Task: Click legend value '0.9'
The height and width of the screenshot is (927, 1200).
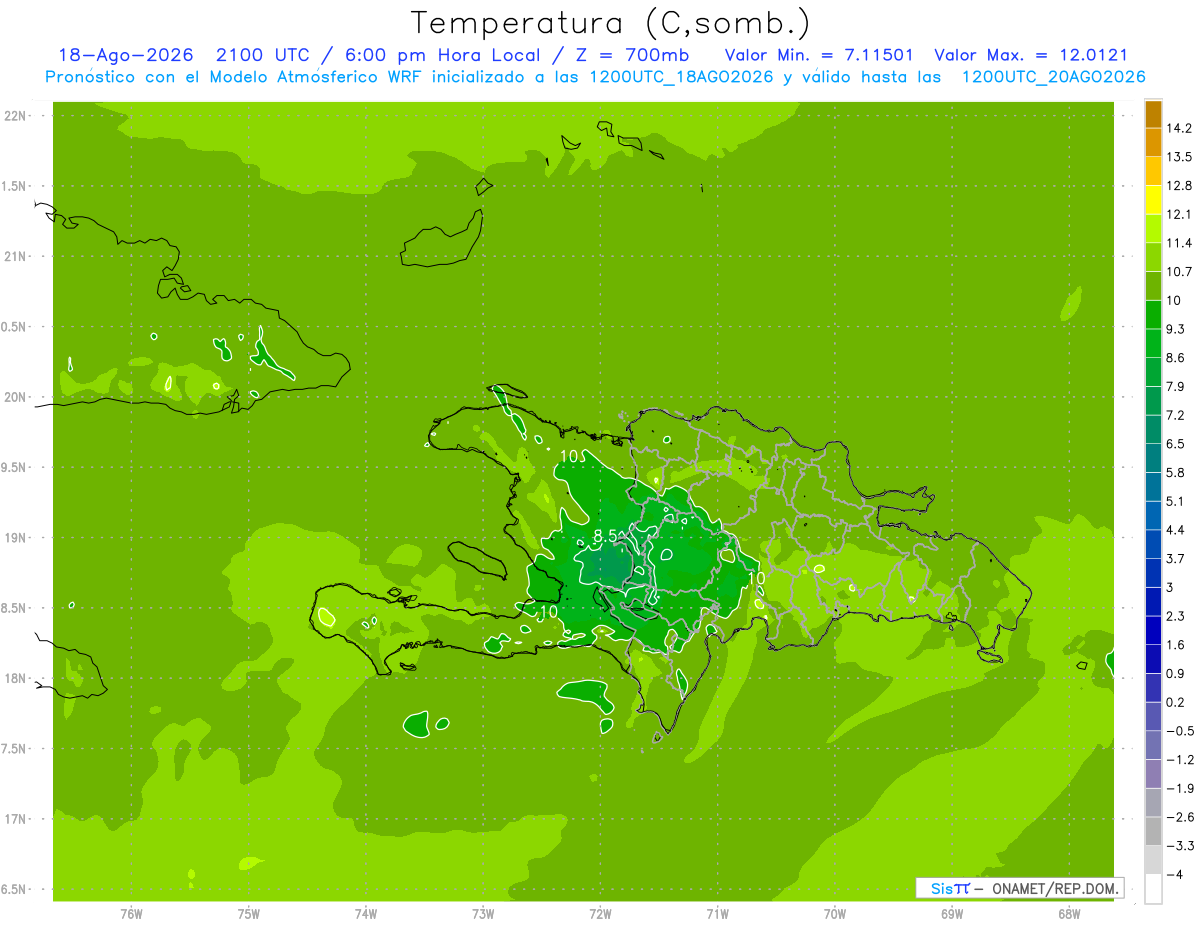Action: 1176,673
